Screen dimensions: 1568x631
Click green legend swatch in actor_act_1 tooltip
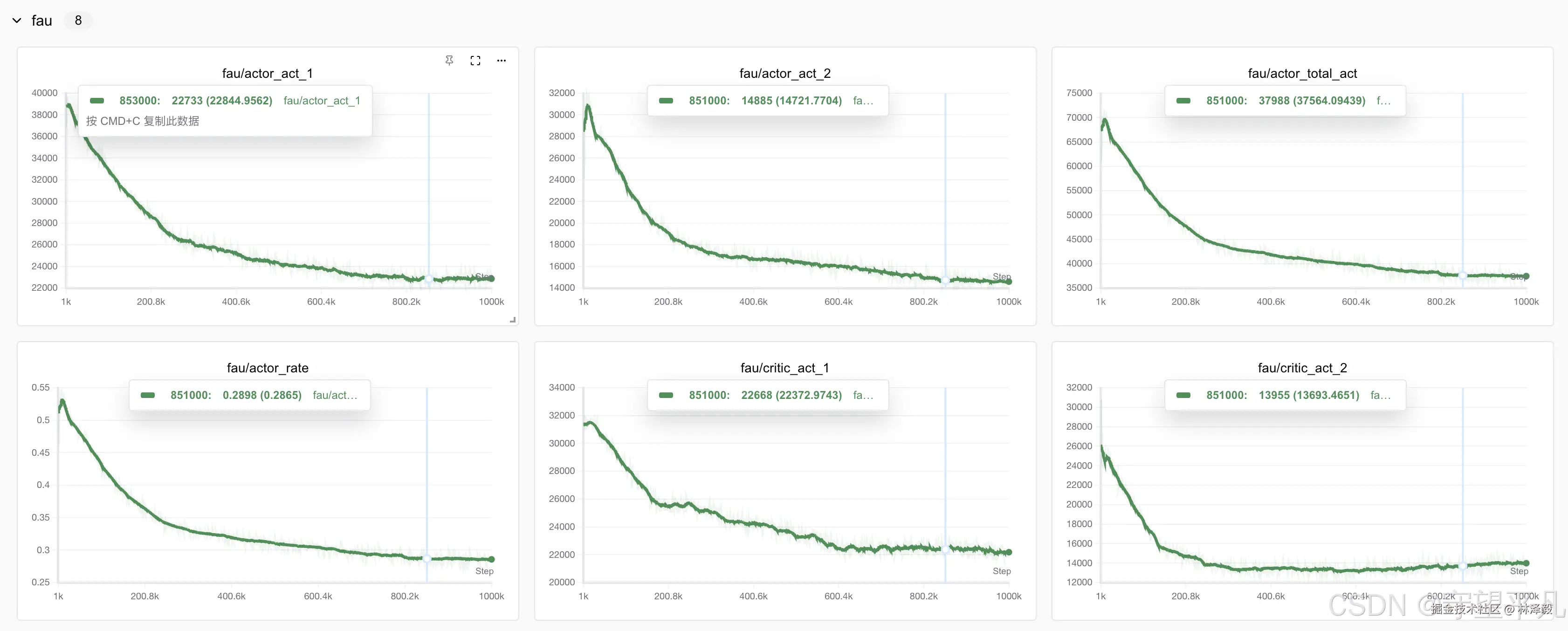(97, 100)
